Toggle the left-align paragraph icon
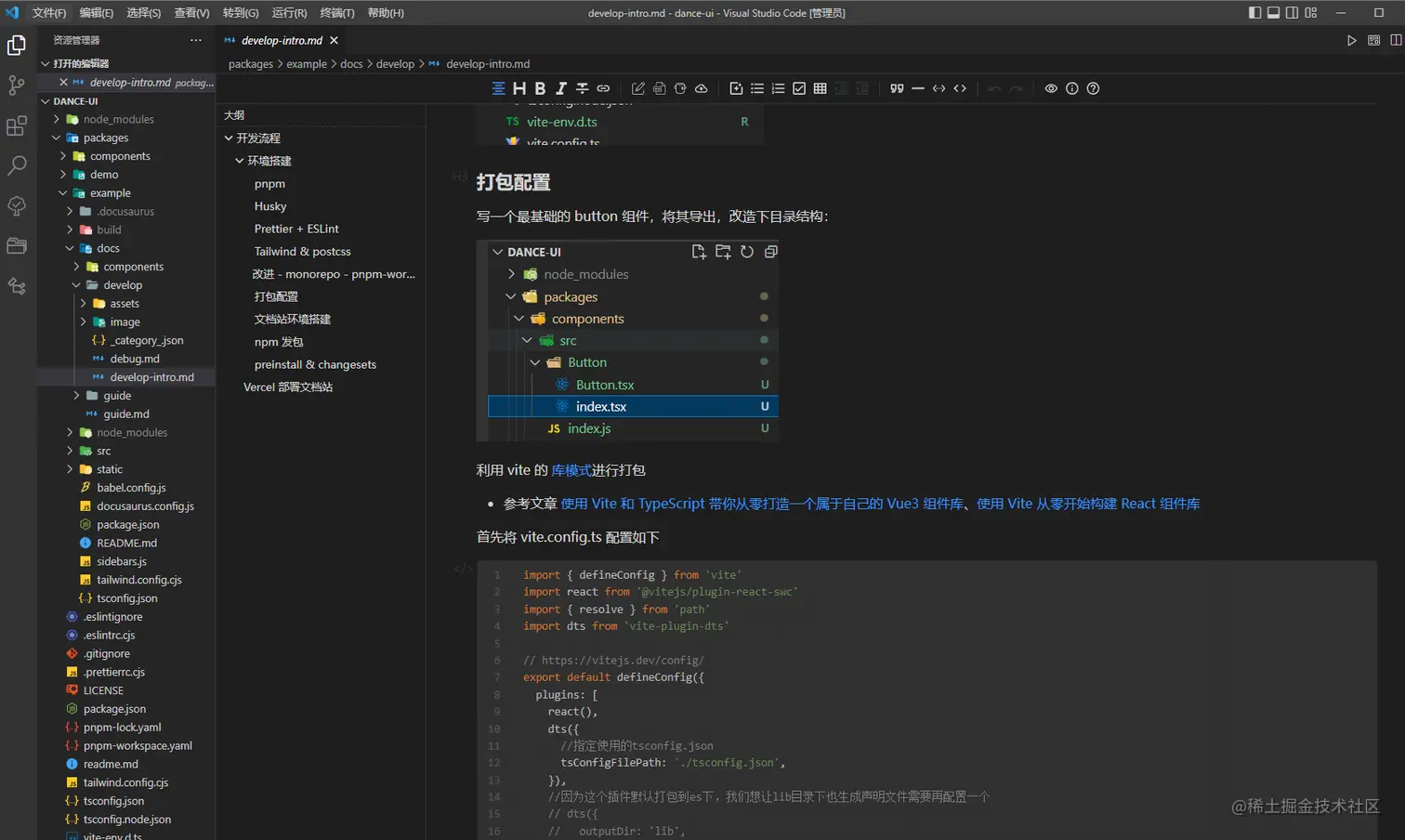This screenshot has width=1405, height=840. click(x=498, y=88)
